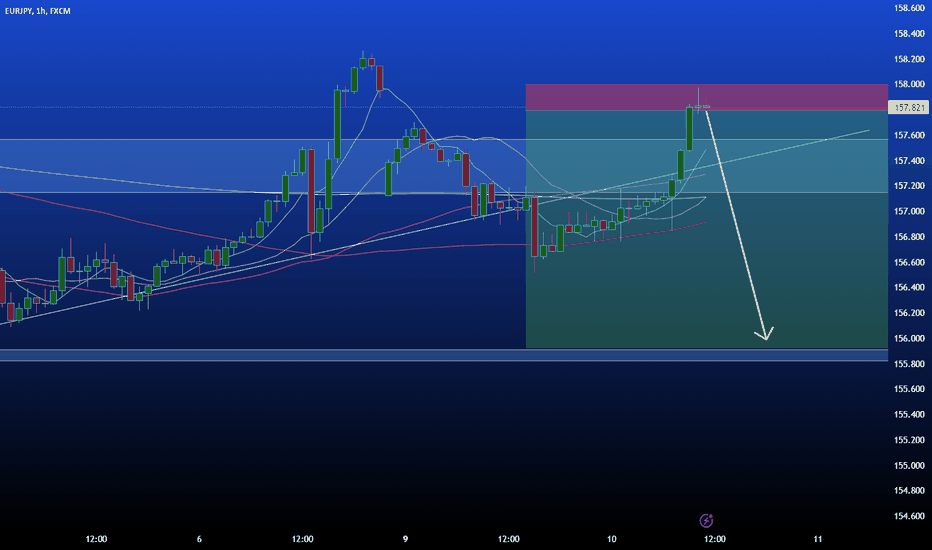Select the green profit-target zone of the short position
The width and height of the screenshot is (932, 550).
[x=707, y=229]
